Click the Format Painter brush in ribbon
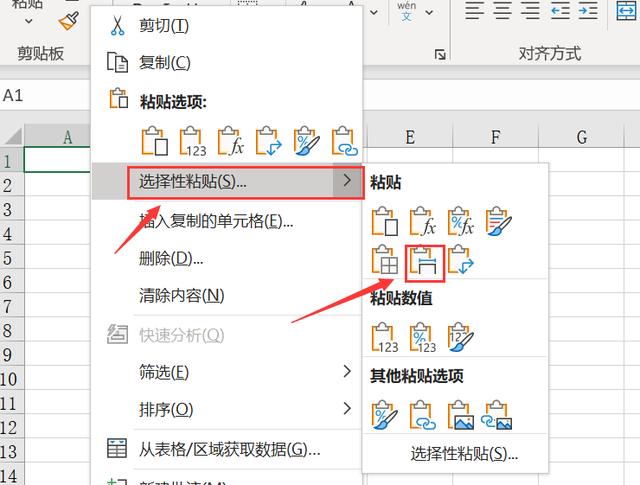The image size is (640, 485). pos(69,20)
